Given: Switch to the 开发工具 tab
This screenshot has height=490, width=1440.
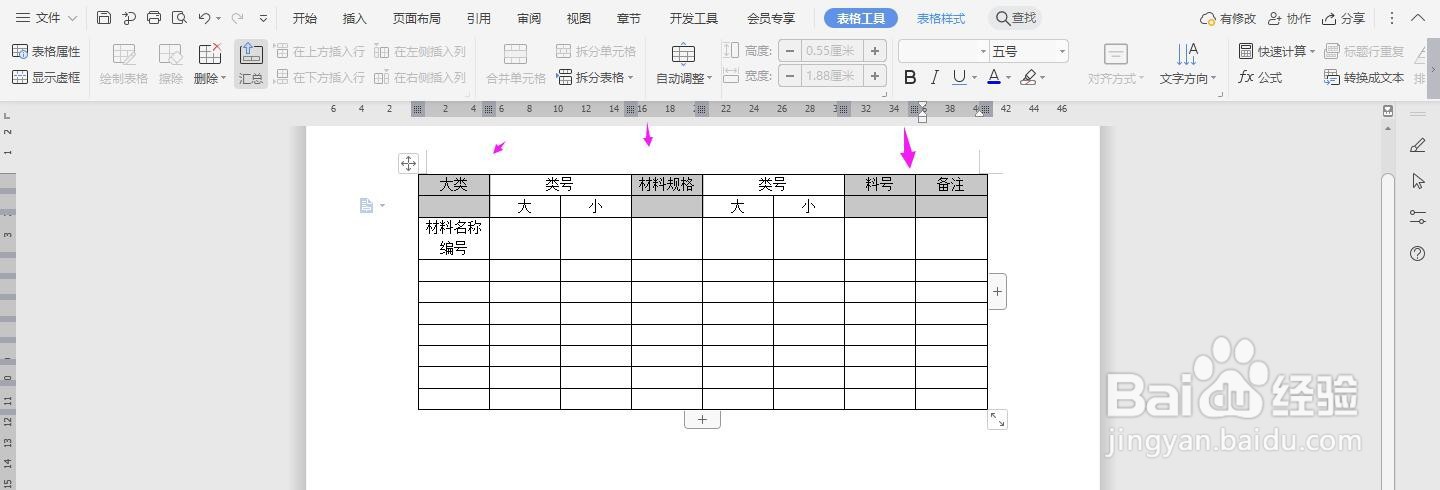Looking at the screenshot, I should (x=693, y=18).
